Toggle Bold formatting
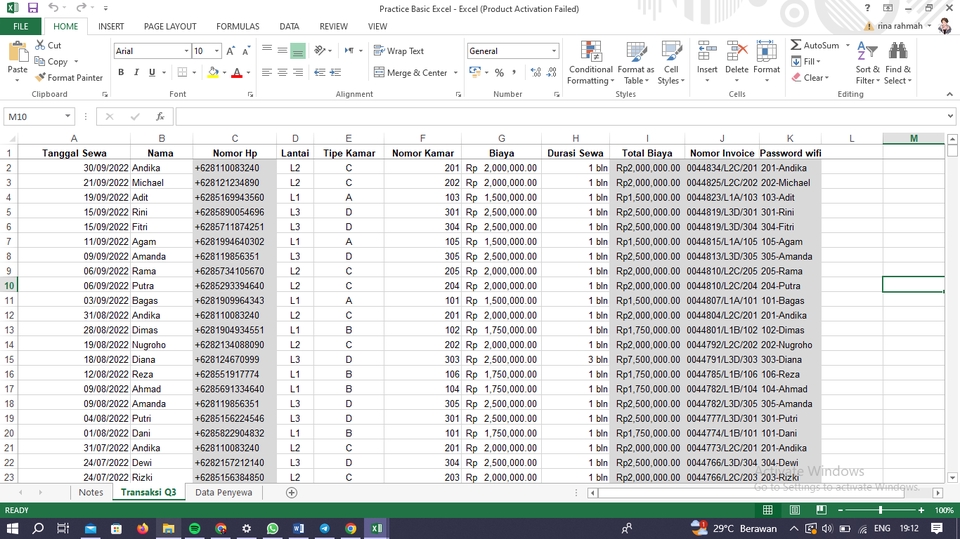 click(121, 72)
